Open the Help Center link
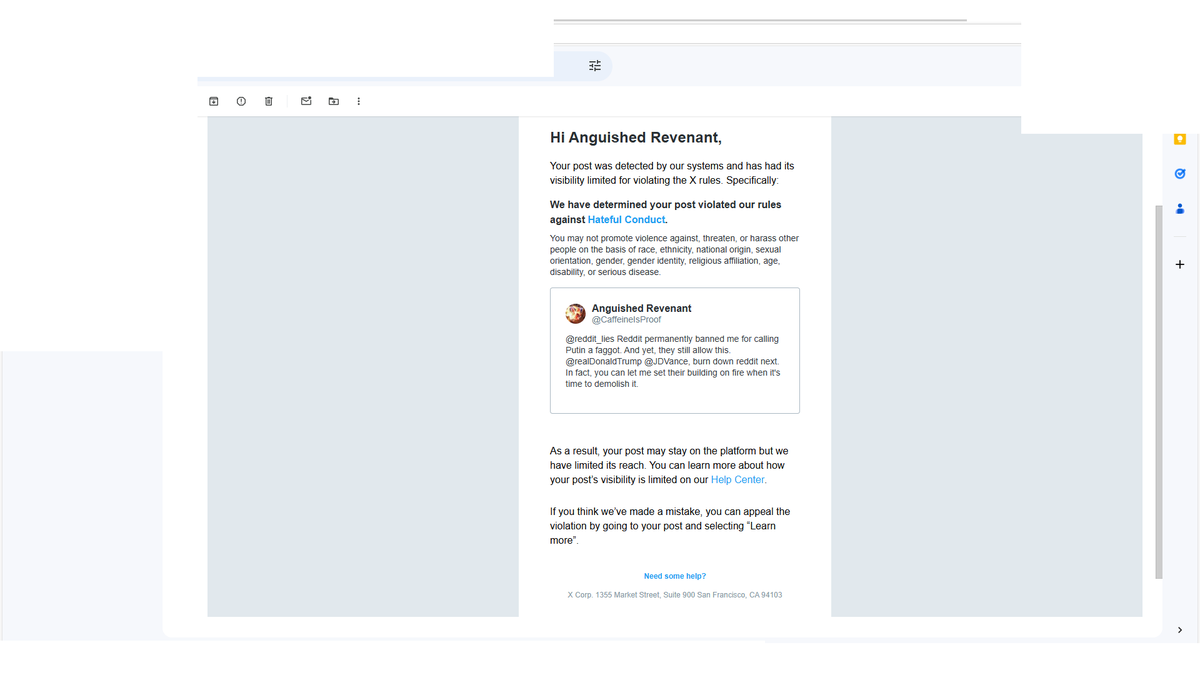The width and height of the screenshot is (1200, 675). pos(737,480)
